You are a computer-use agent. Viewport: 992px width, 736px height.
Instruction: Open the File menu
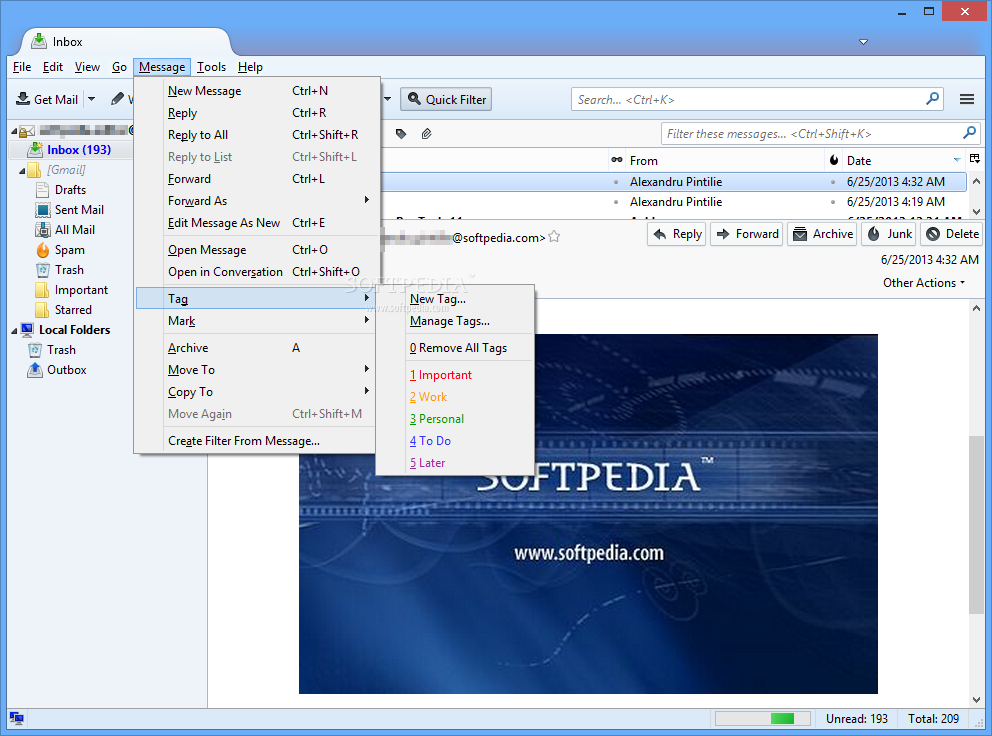point(22,66)
